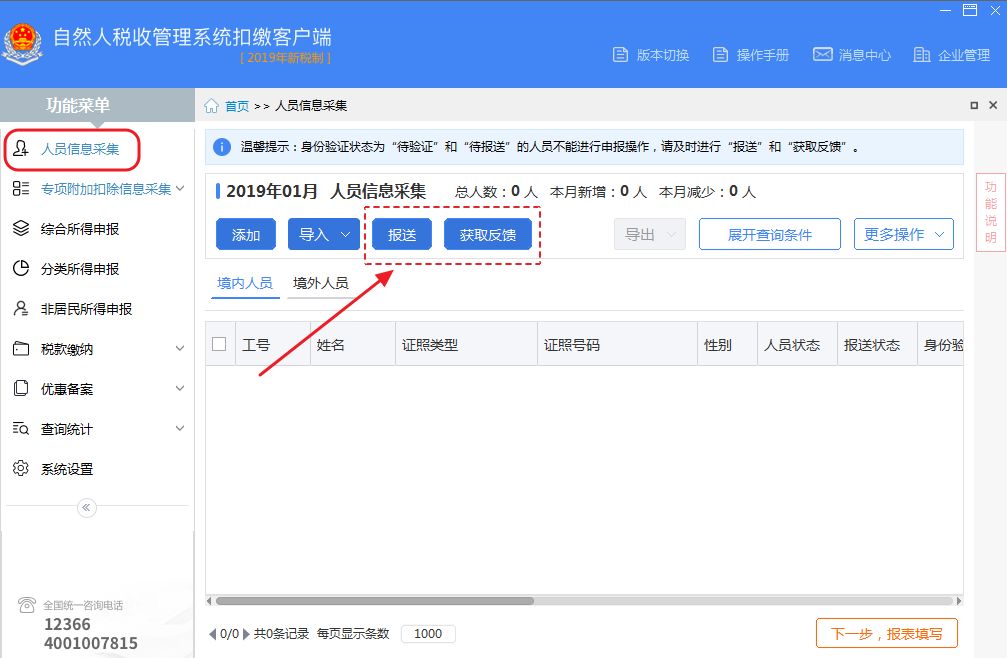Image resolution: width=1007 pixels, height=658 pixels.
Task: Toggle the select-all checkbox in table header
Action: pos(220,342)
